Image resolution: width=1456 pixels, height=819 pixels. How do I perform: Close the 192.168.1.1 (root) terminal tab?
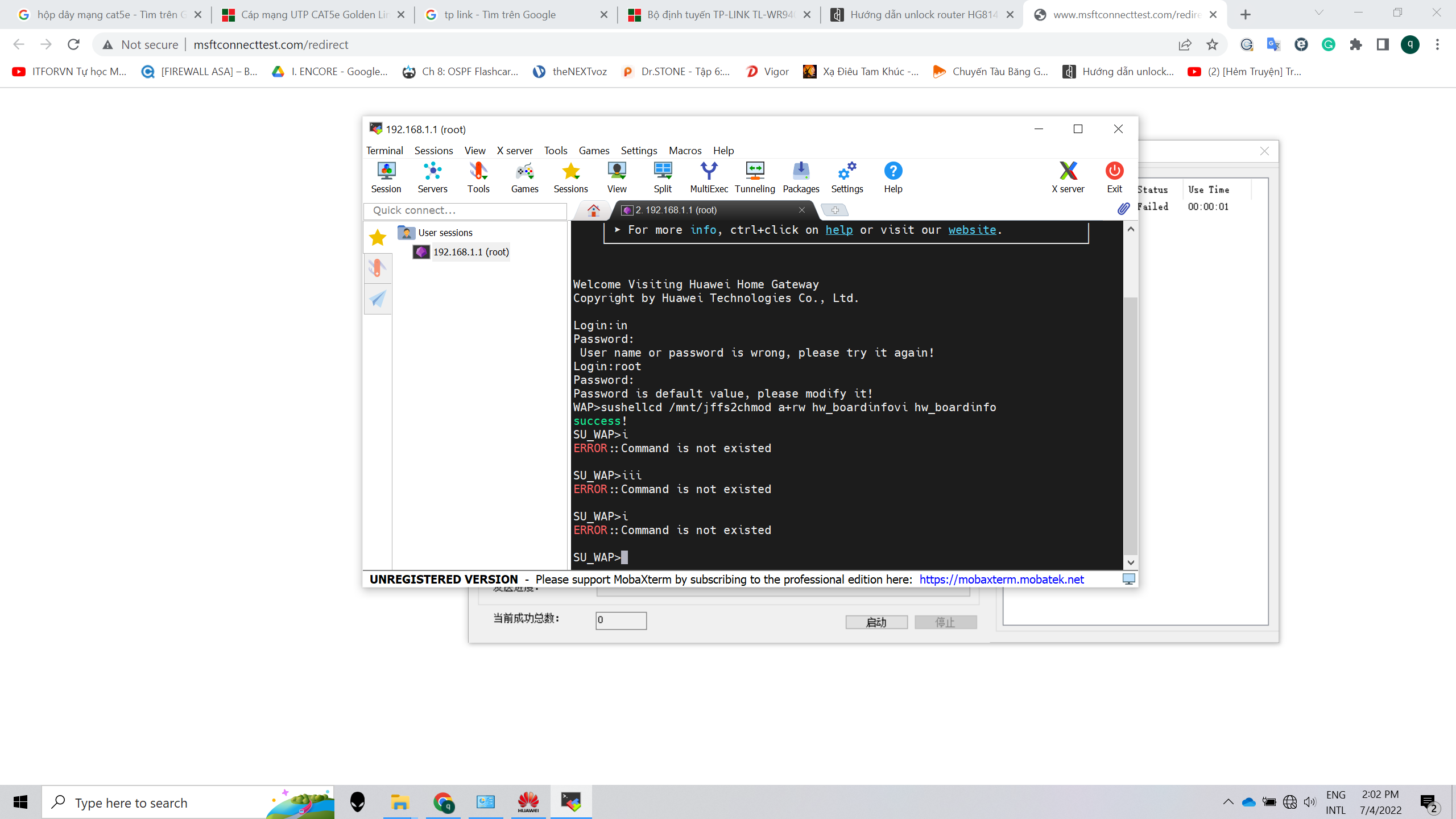pyautogui.click(x=802, y=210)
